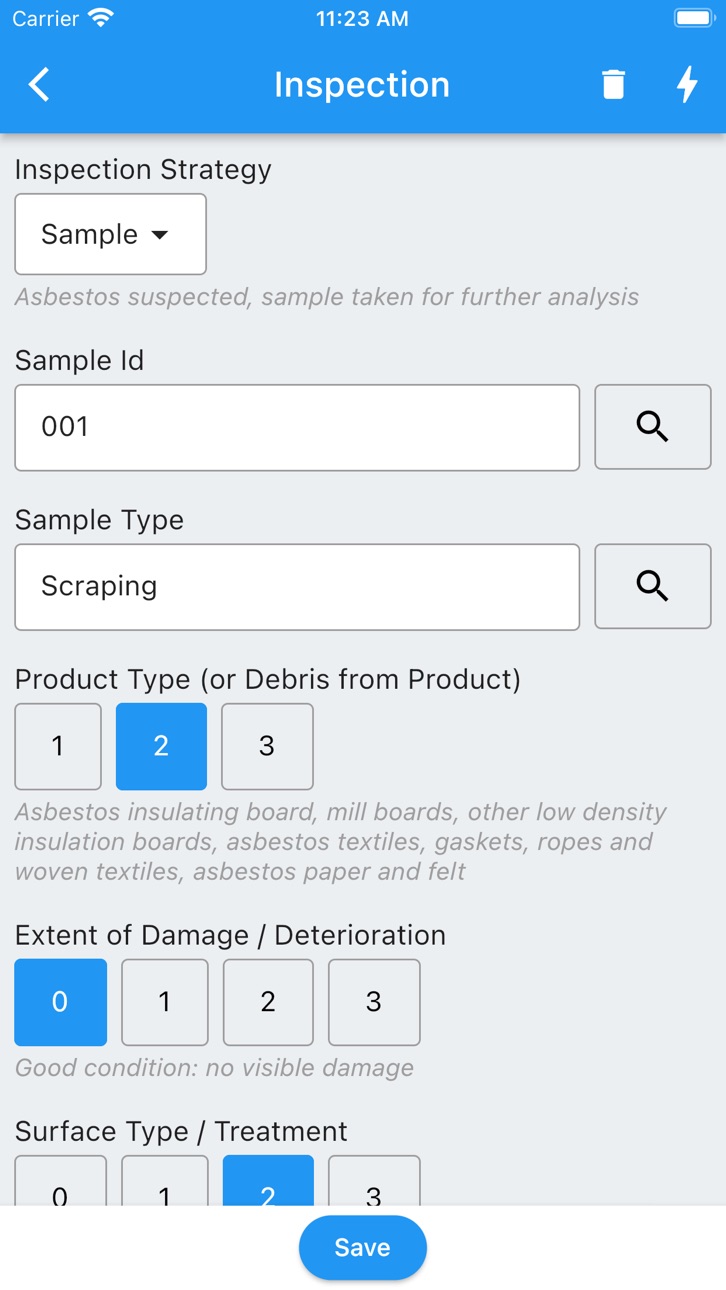Viewport: 726px width, 1290px height.
Task: Tap the lightning bolt quick action icon
Action: 687,85
